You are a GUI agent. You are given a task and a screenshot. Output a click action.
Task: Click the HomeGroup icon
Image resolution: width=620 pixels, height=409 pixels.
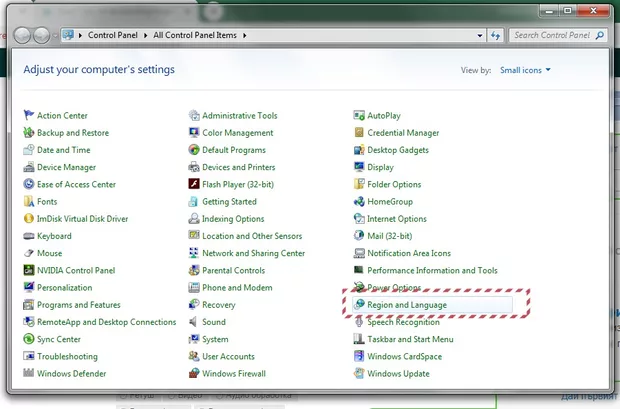coord(360,202)
